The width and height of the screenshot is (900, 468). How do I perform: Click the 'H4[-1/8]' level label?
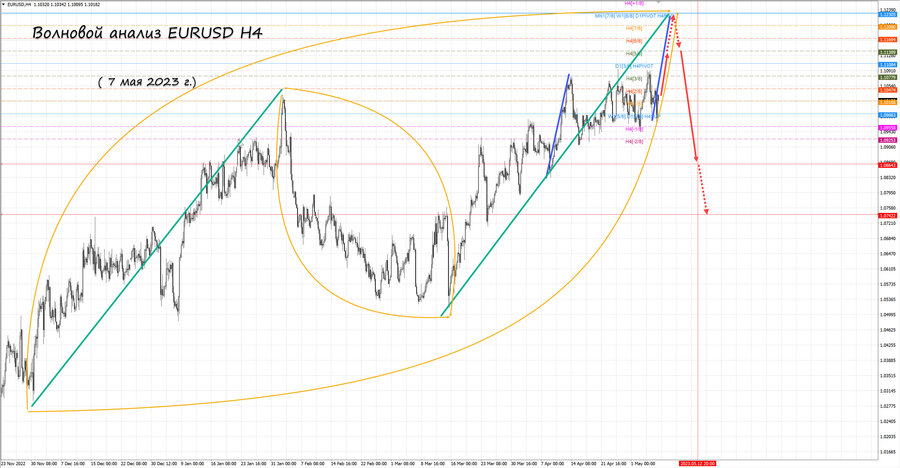634,129
